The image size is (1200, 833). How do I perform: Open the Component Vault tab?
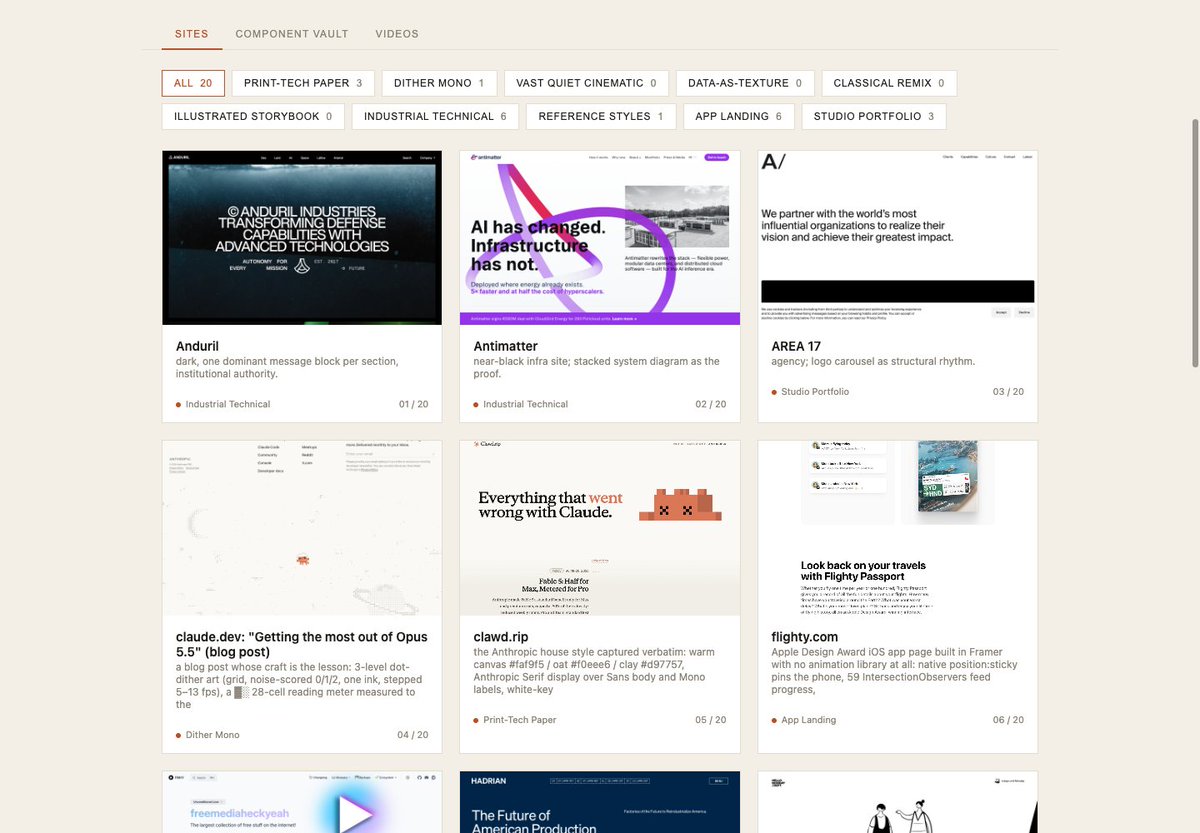pos(292,34)
